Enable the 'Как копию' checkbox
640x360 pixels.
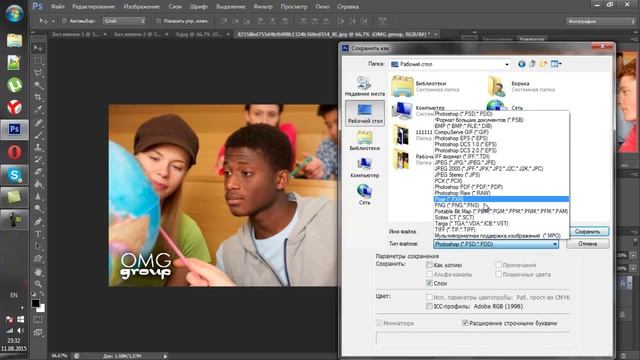[429, 265]
